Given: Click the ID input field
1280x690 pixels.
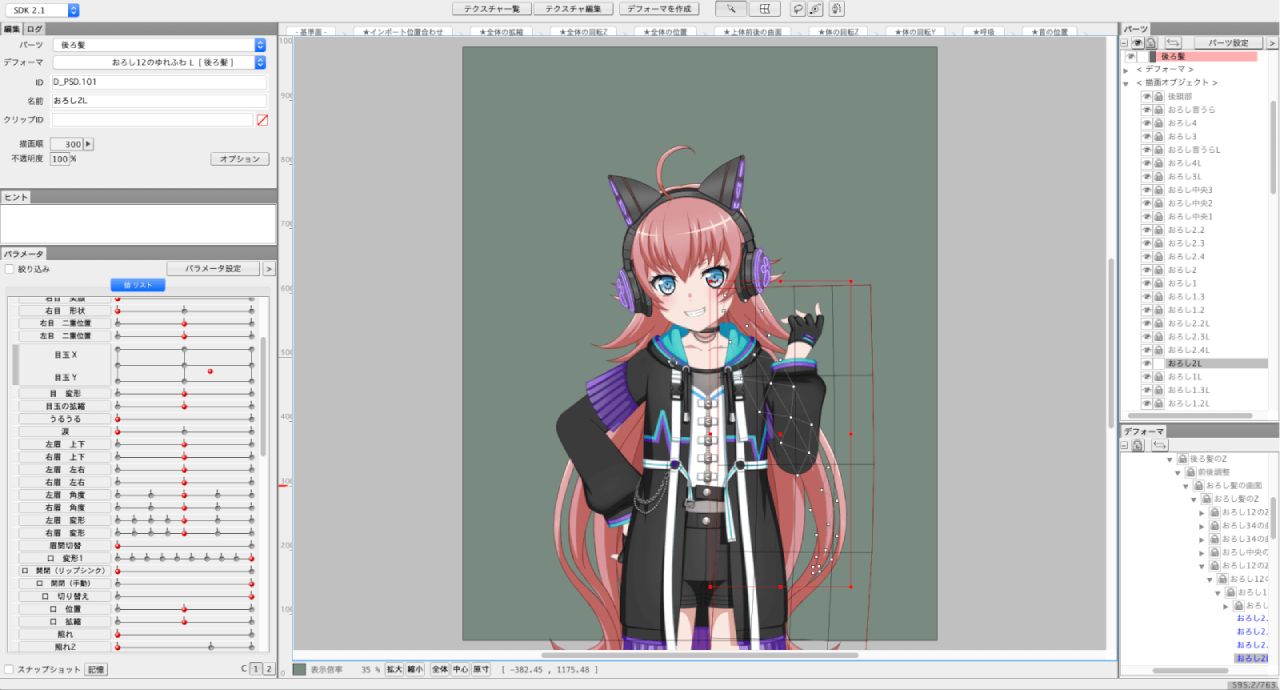Looking at the screenshot, I should 159,82.
